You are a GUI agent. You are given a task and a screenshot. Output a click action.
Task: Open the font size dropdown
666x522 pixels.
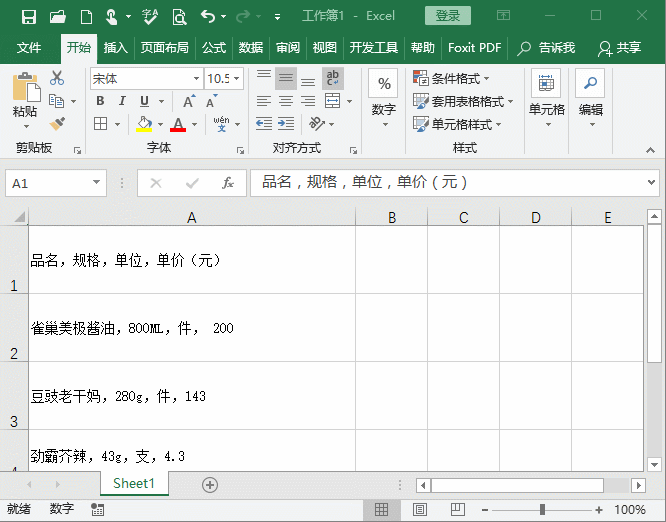click(x=237, y=79)
